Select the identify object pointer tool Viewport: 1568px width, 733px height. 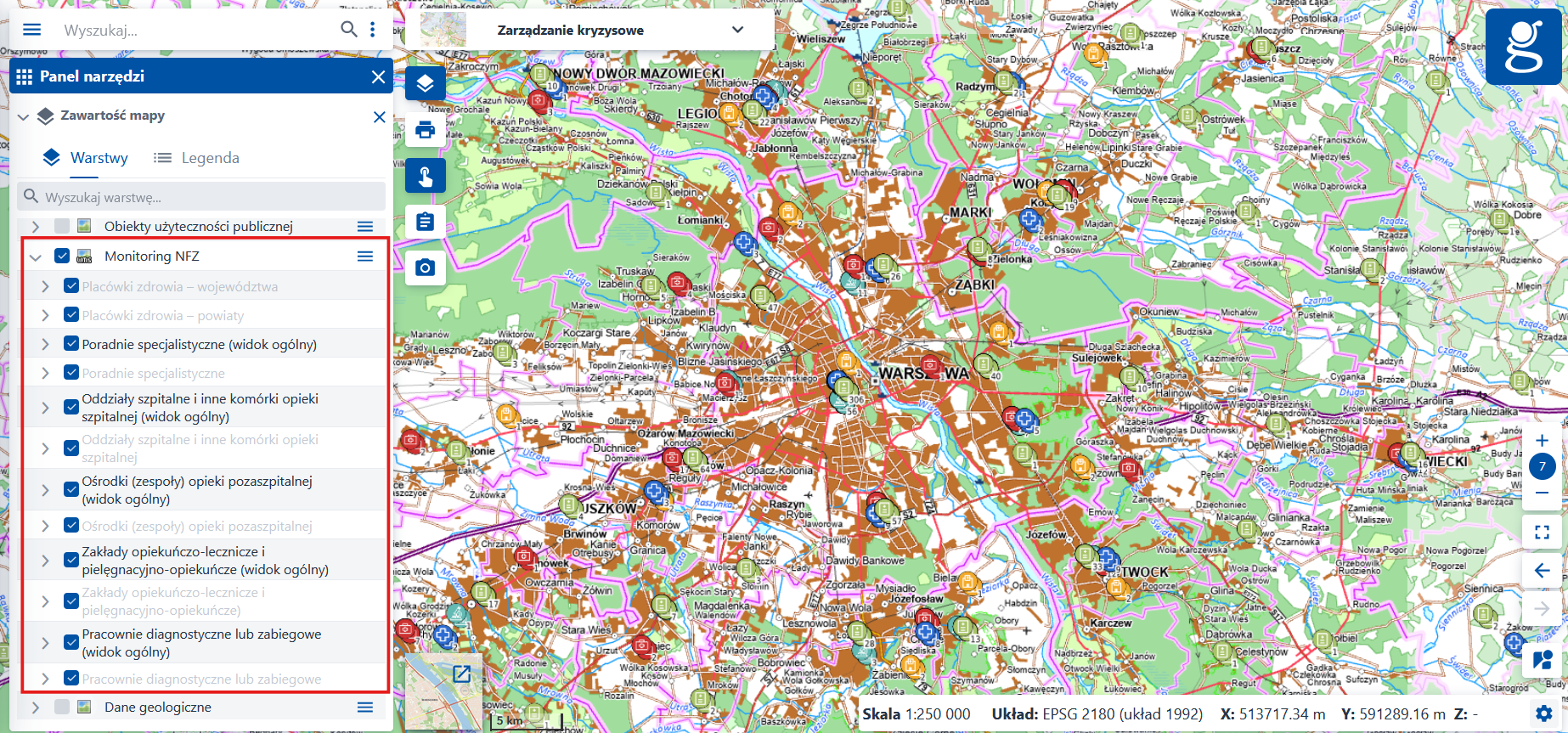[x=425, y=176]
